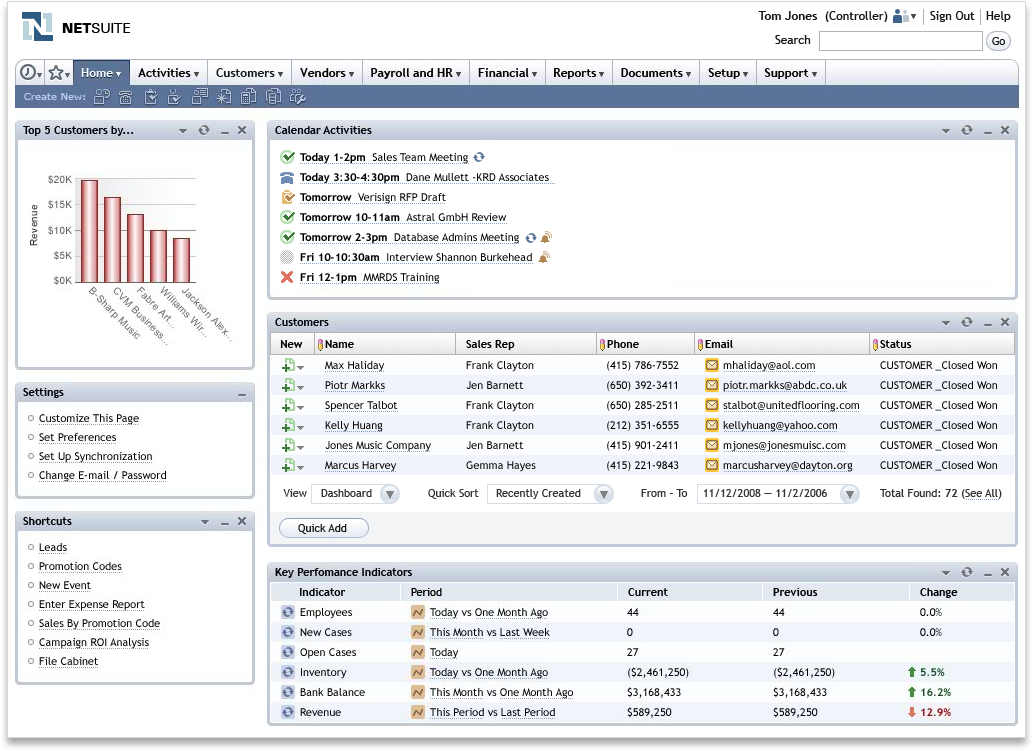Click the Create New phone call icon
1032x751 pixels.
(x=125, y=97)
